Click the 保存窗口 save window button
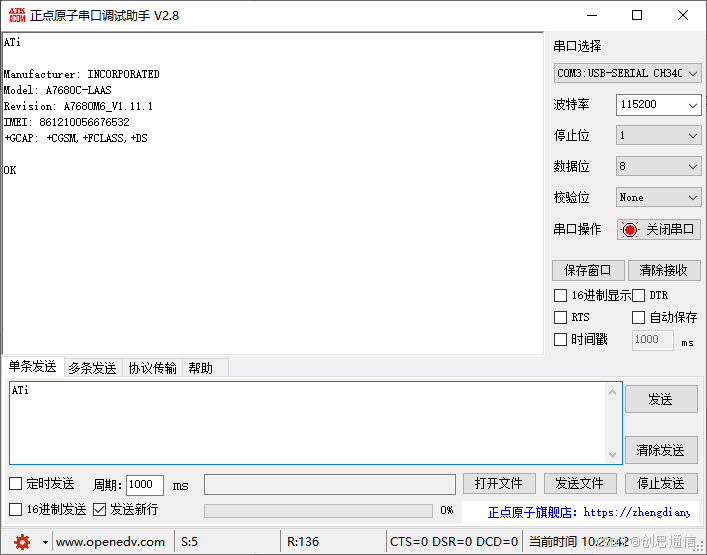The width and height of the screenshot is (707, 555). (588, 270)
